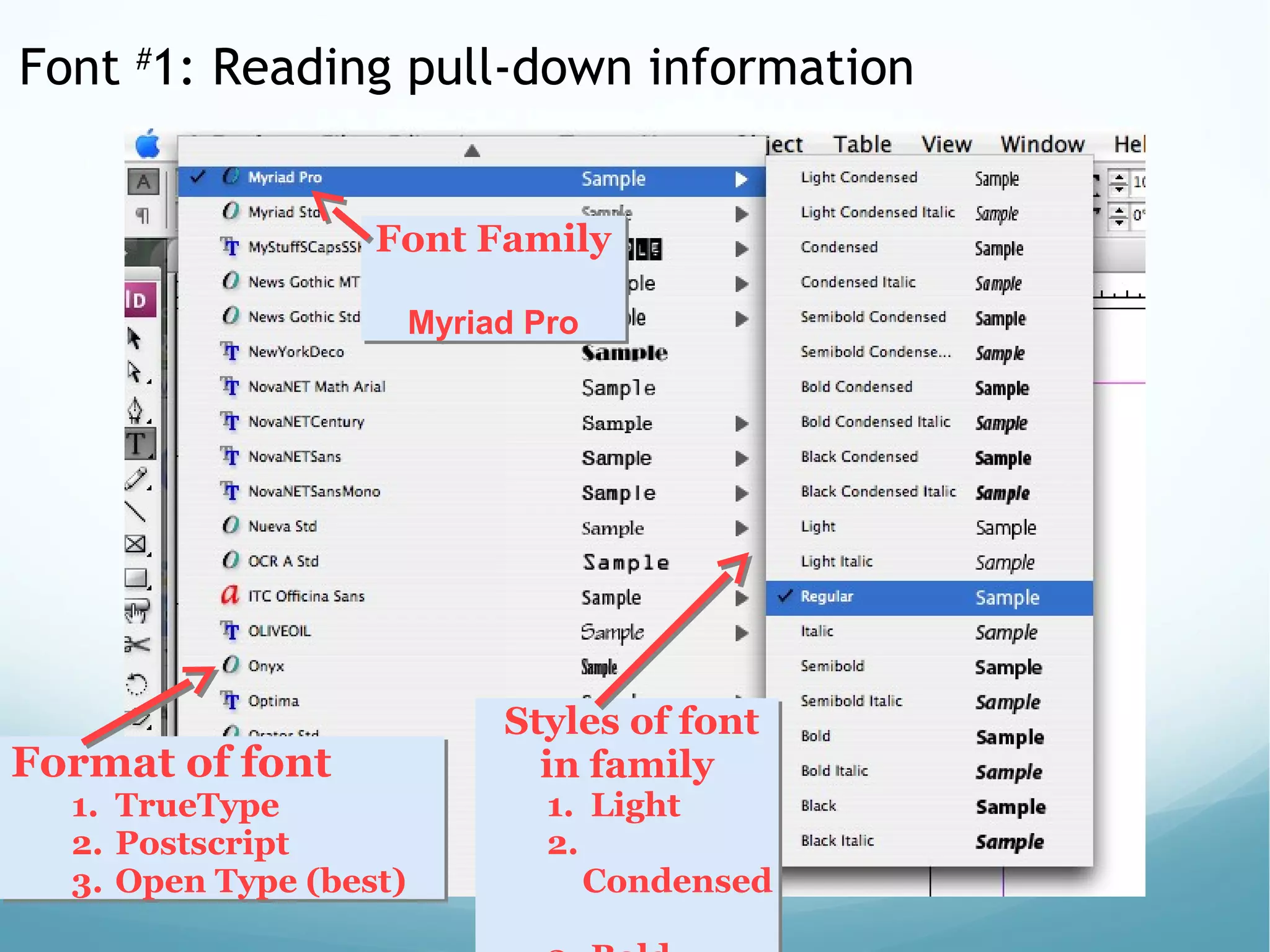Select the Condensed Italic style
This screenshot has height=952, width=1270.
pyautogui.click(x=929, y=283)
